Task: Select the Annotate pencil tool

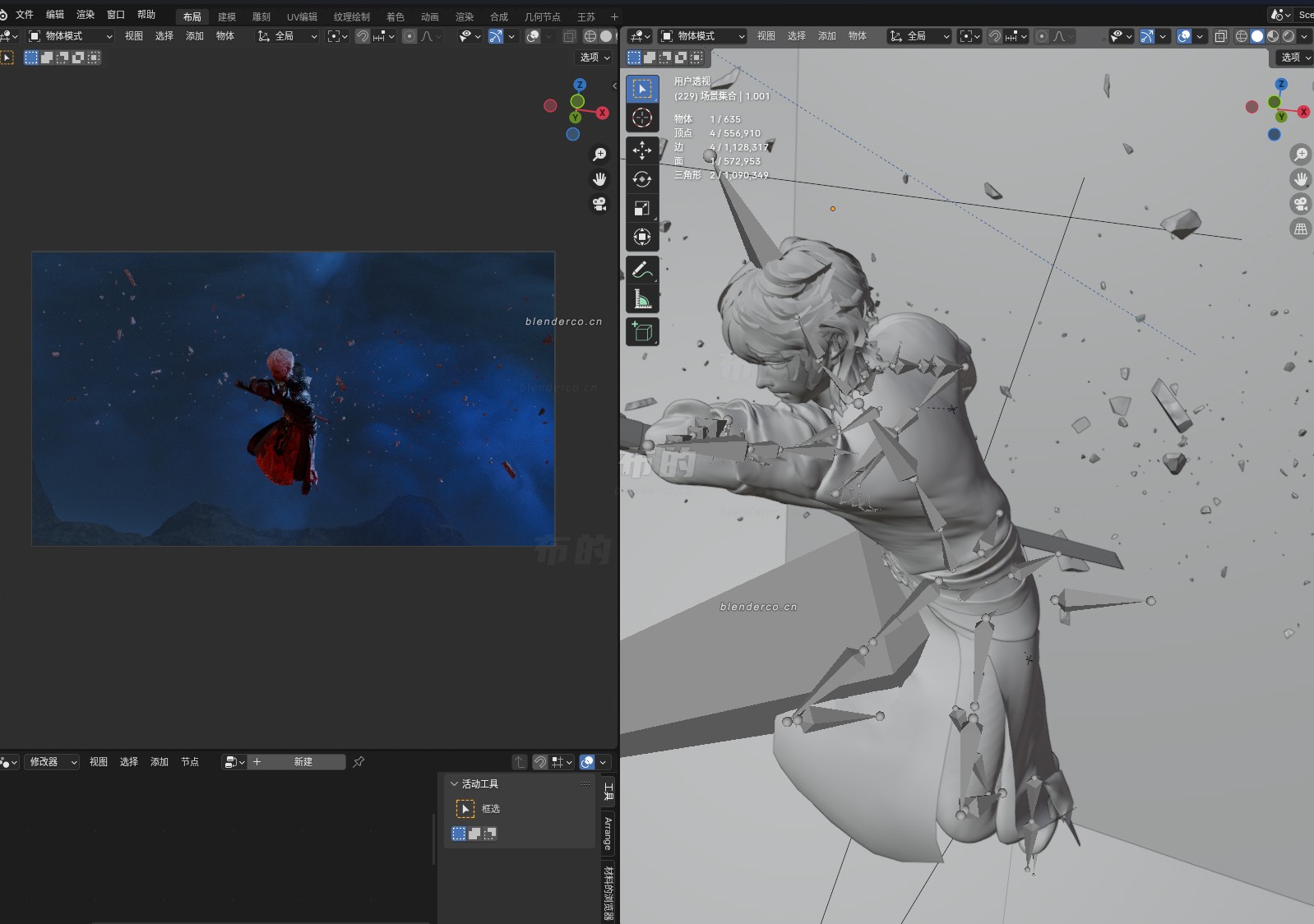Action: point(642,270)
